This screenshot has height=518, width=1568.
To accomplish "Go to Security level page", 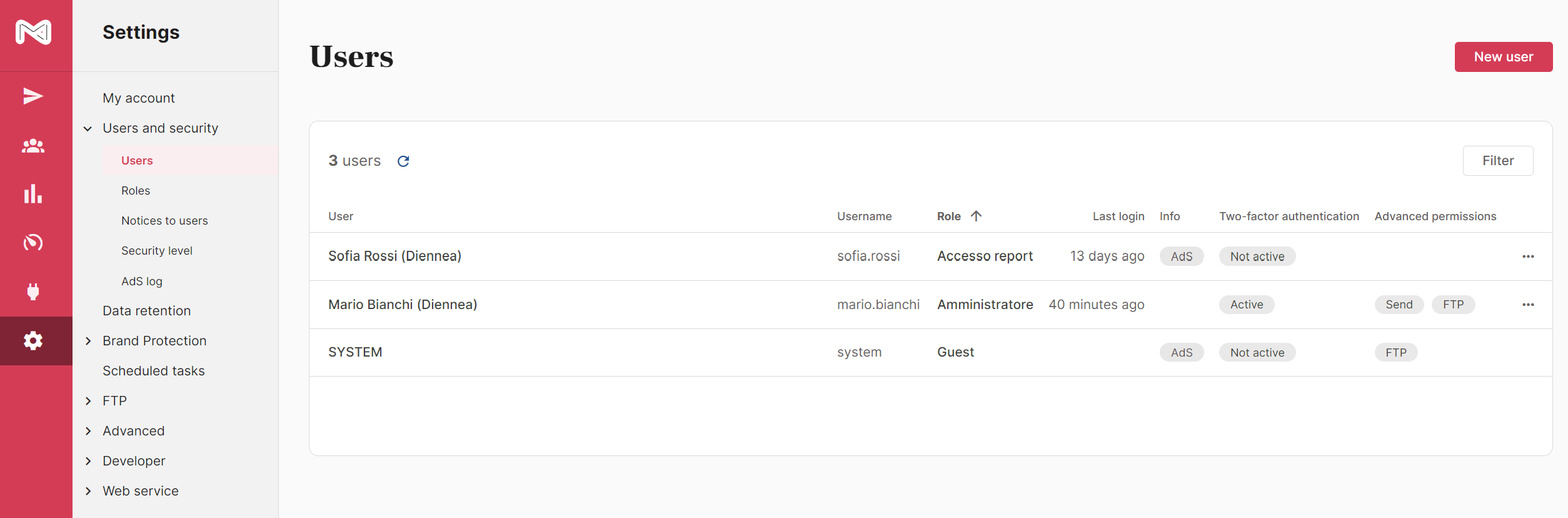I will pos(157,251).
